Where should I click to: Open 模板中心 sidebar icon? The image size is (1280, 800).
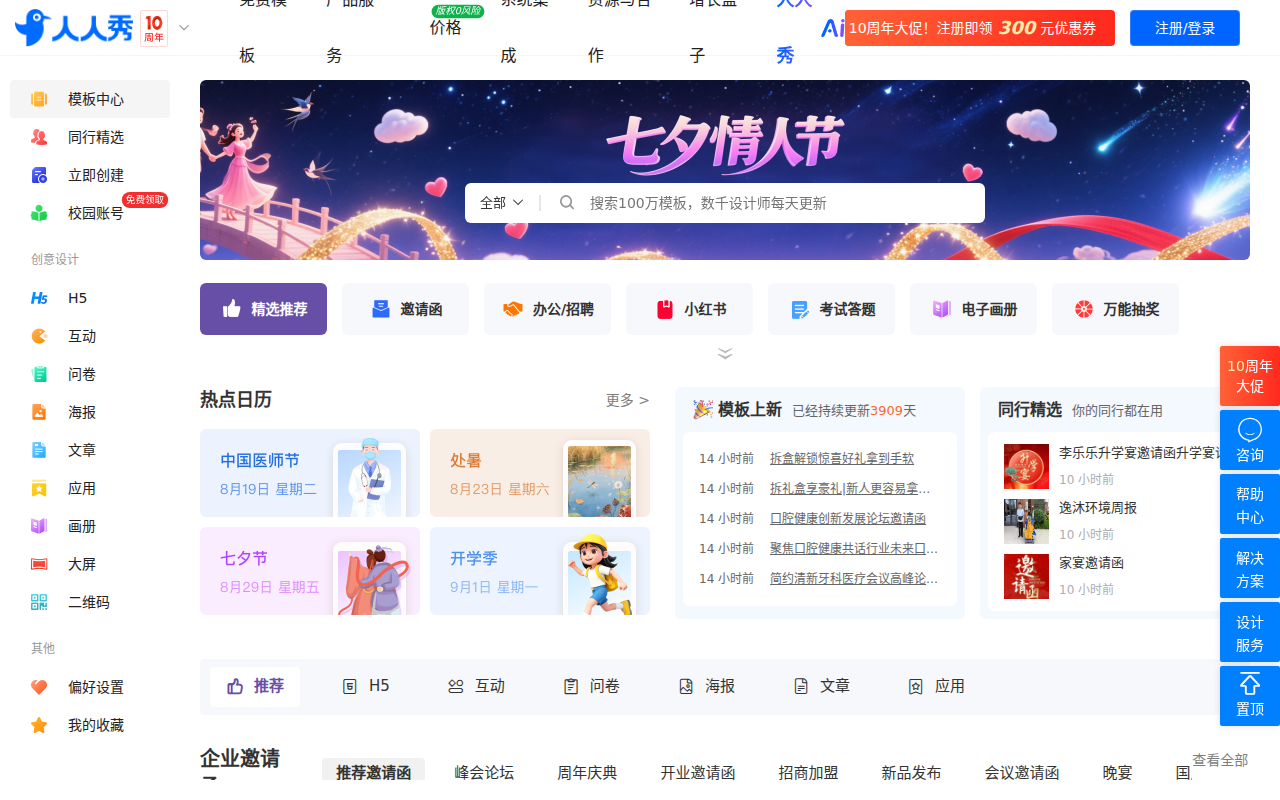[x=39, y=99]
